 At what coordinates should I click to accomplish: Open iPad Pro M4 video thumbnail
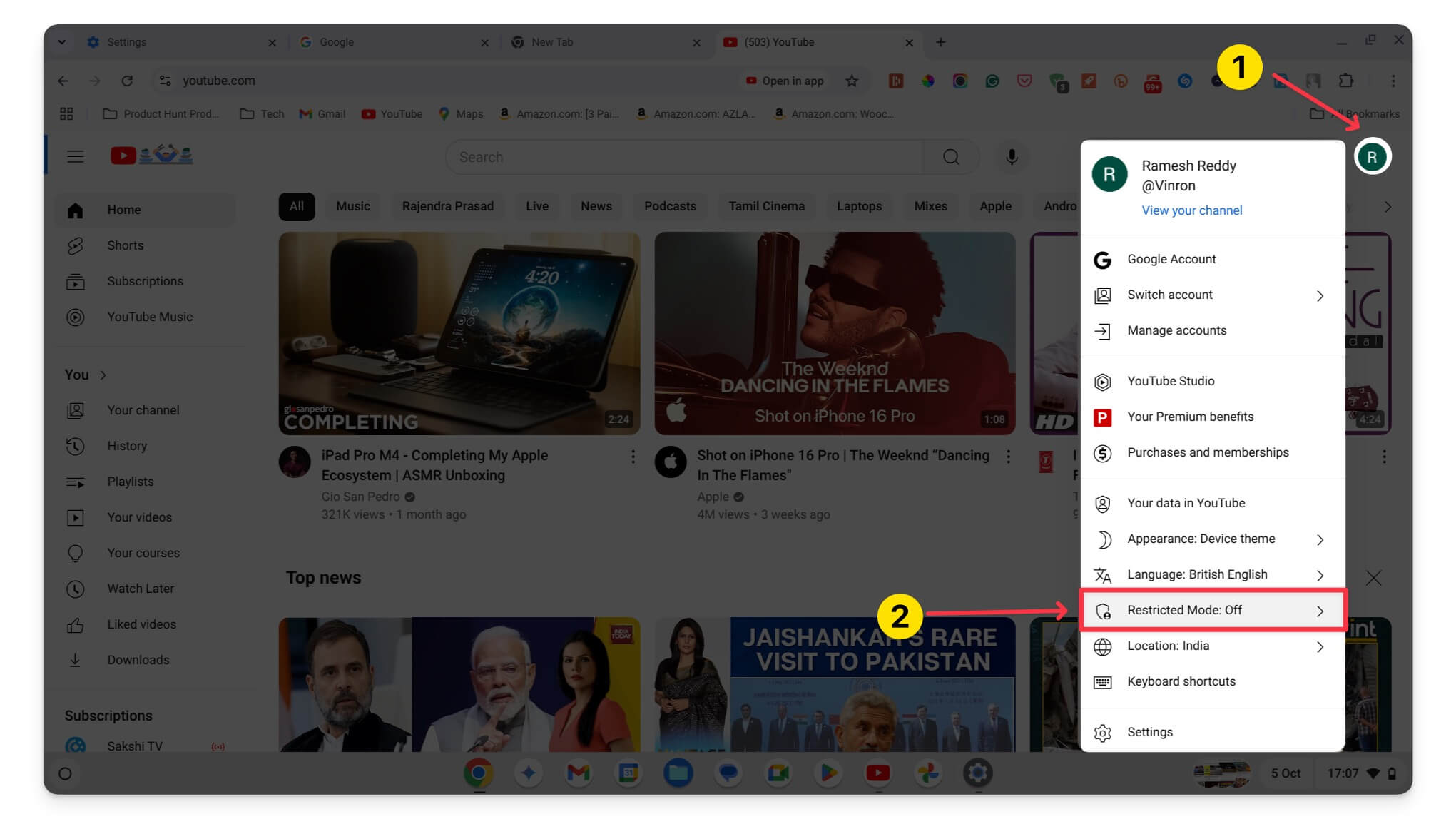point(459,333)
